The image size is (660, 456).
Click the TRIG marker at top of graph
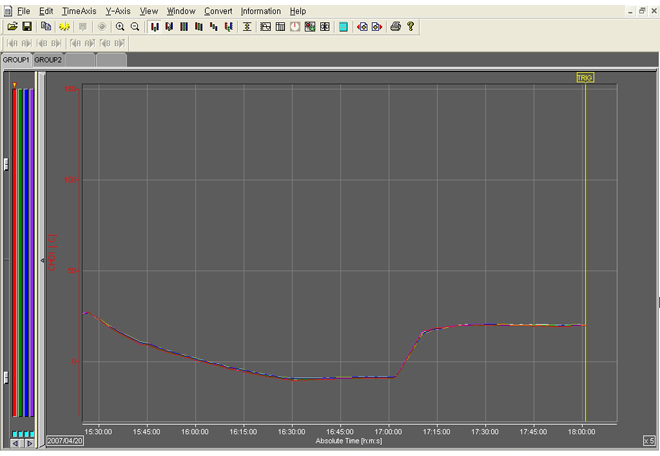tap(585, 77)
